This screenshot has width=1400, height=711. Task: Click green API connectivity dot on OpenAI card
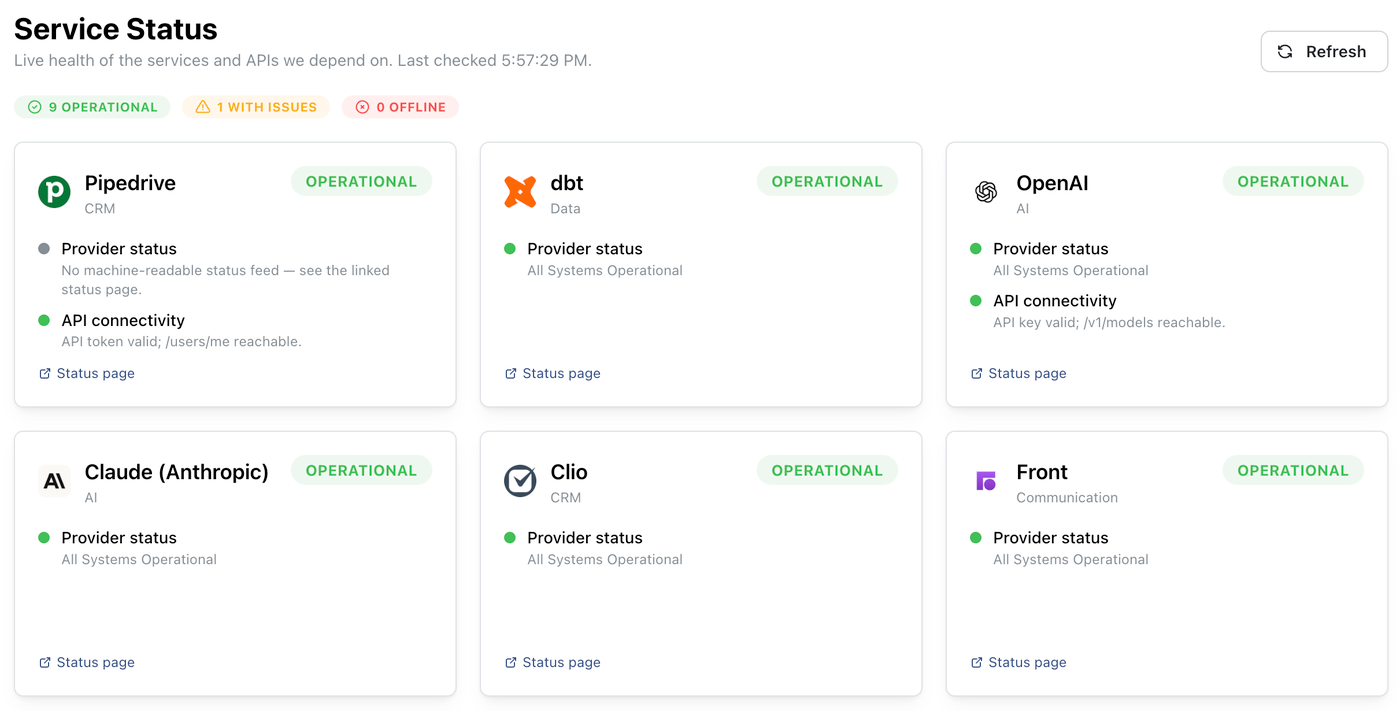[976, 301]
